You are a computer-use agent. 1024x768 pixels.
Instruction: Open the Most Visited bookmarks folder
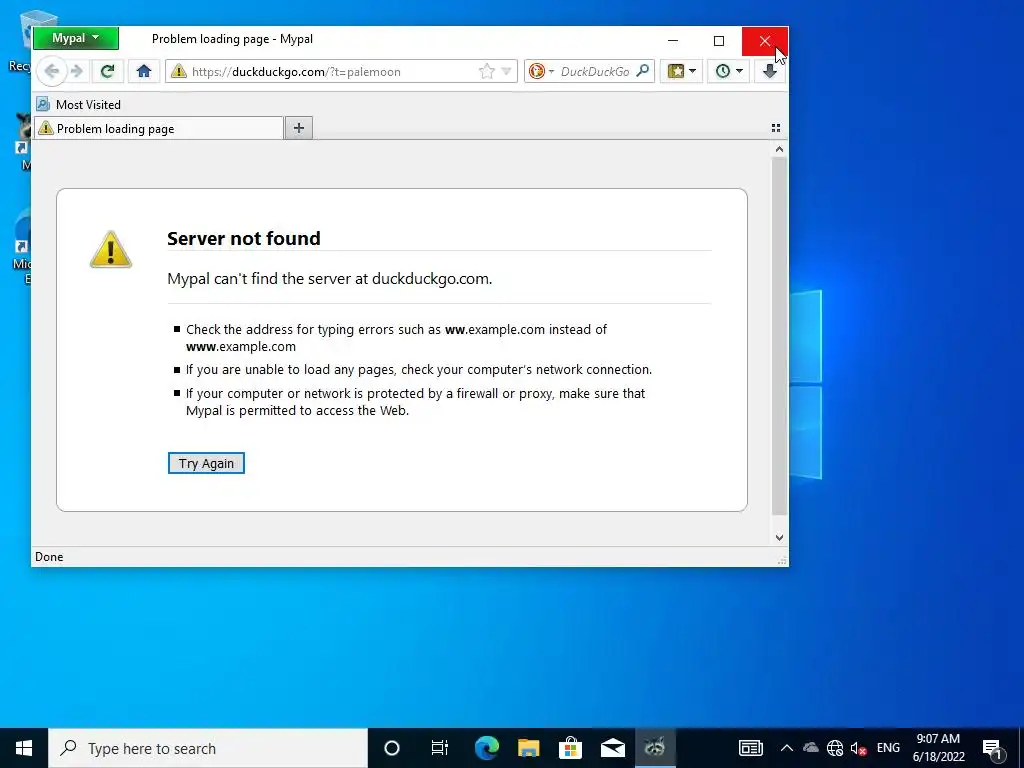click(x=79, y=104)
